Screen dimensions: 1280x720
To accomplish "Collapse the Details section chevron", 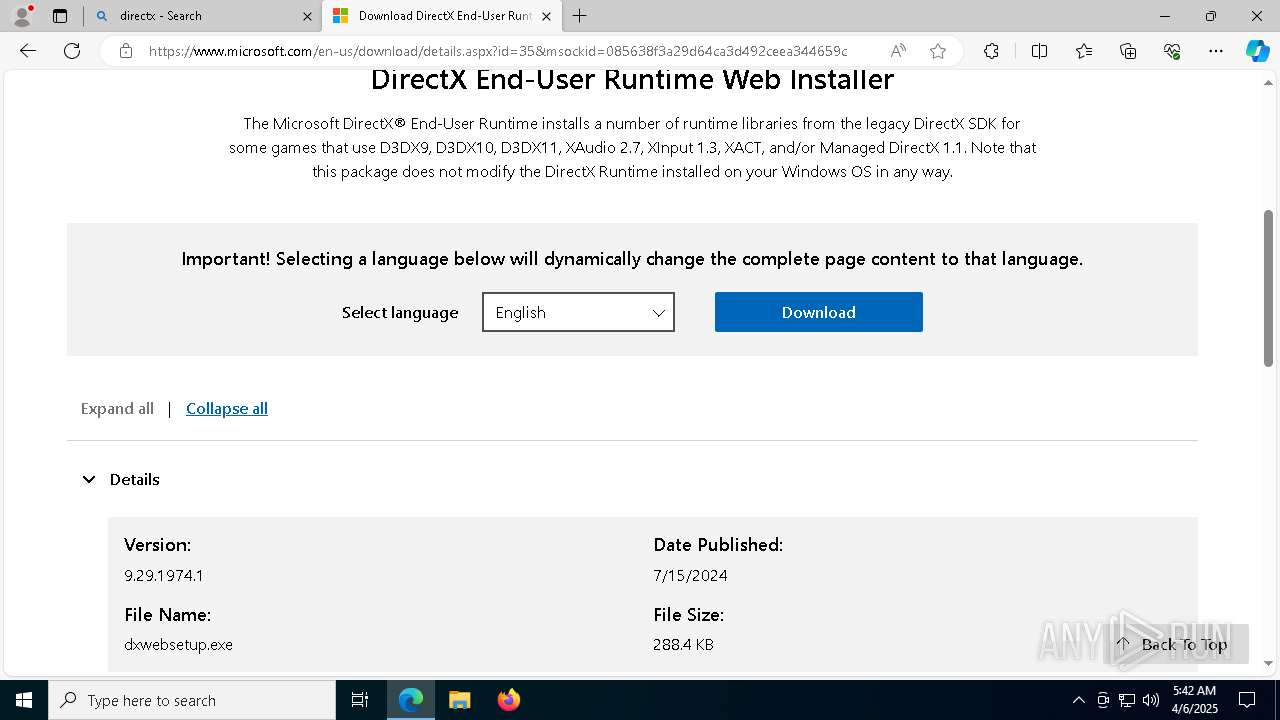I will point(89,480).
